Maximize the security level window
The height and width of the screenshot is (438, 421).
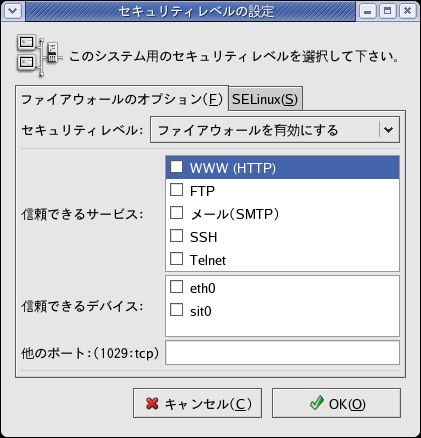pos(387,11)
